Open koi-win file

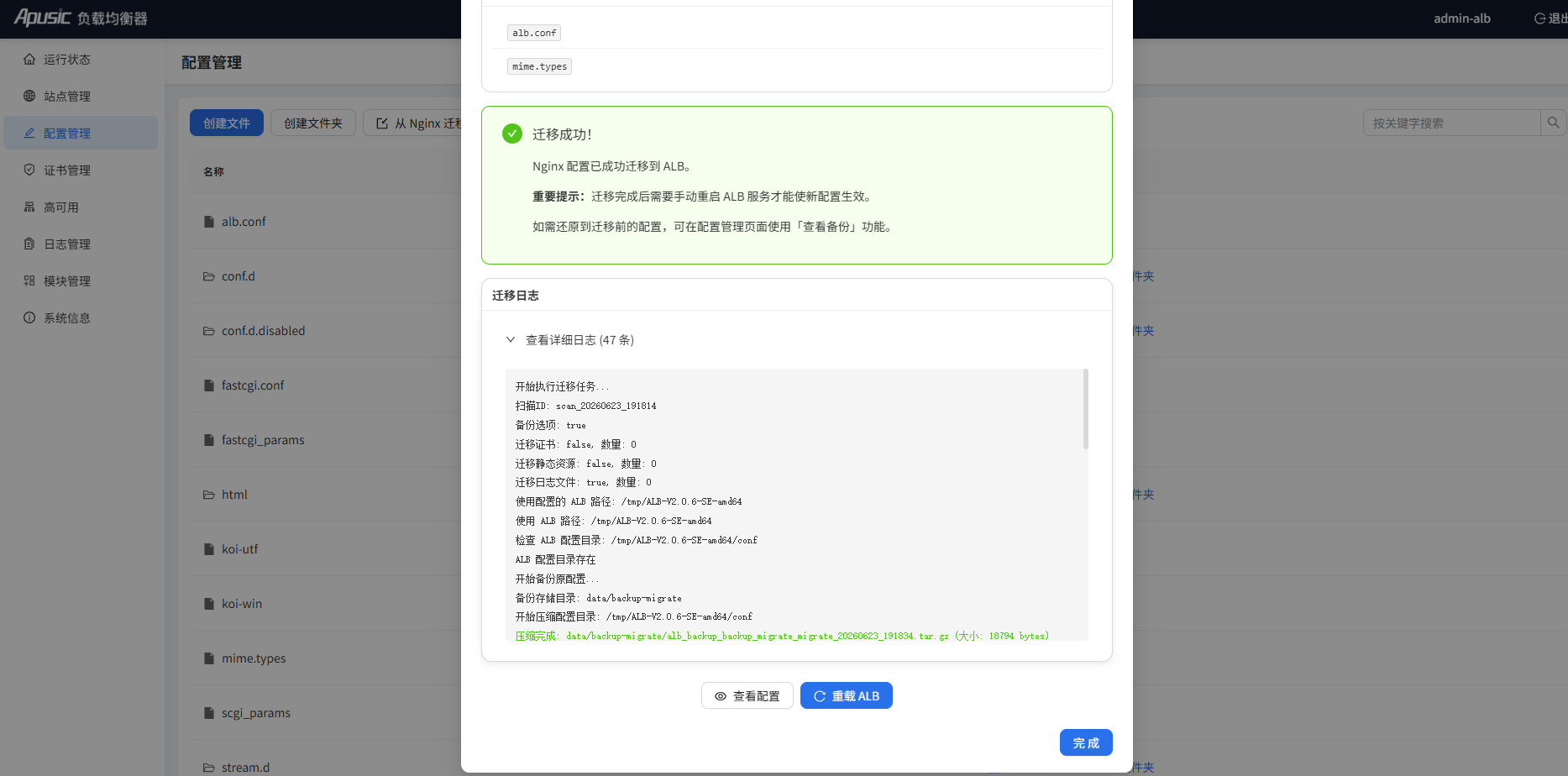(x=242, y=604)
